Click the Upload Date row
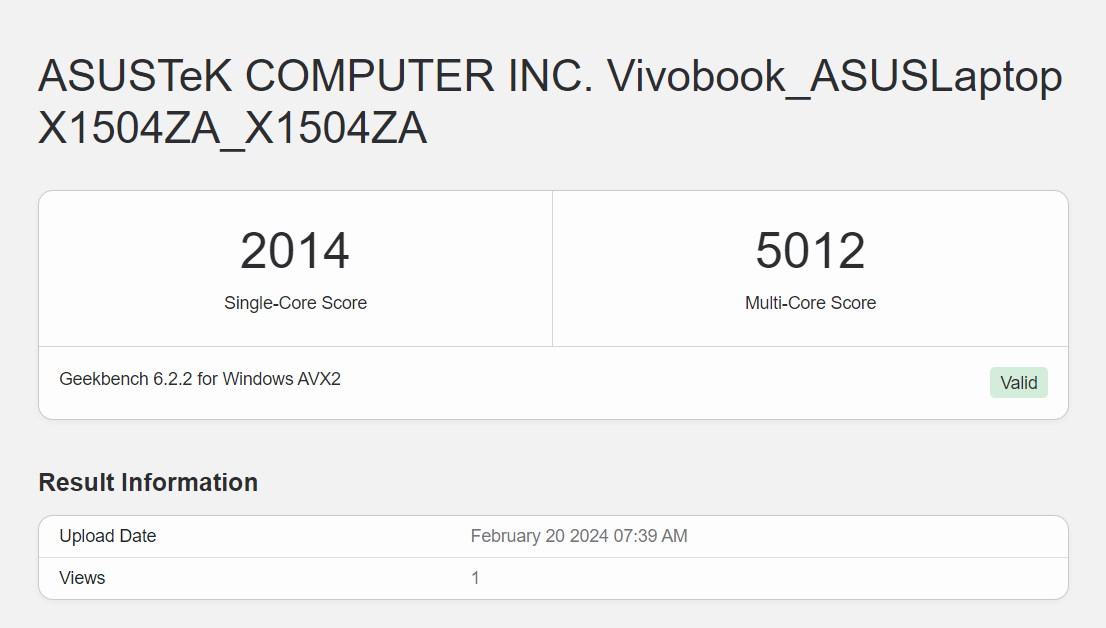Screen dimensions: 1106x628 553,536
